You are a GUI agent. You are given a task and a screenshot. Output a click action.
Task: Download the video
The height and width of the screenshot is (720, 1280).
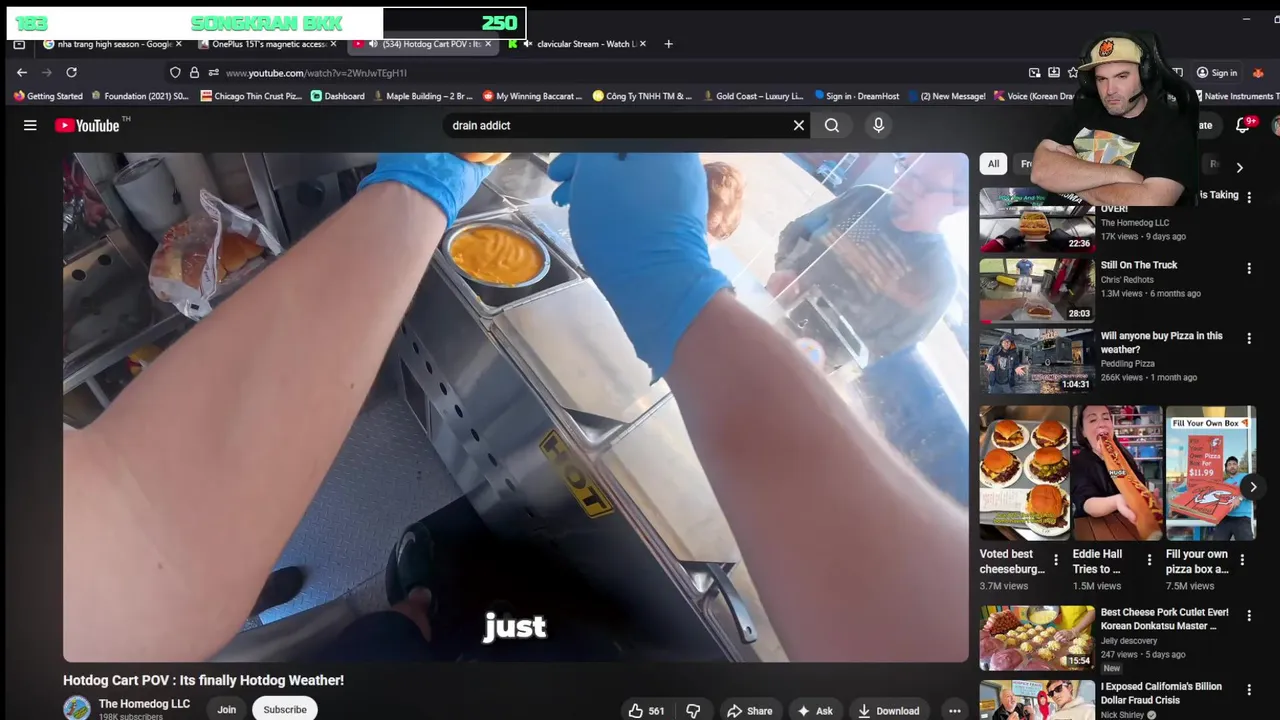tap(888, 710)
